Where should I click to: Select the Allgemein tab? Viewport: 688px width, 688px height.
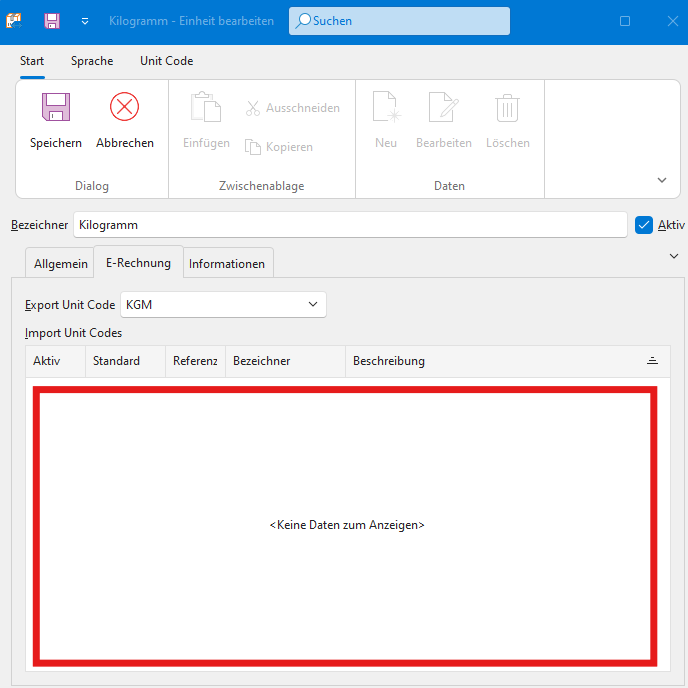click(61, 264)
